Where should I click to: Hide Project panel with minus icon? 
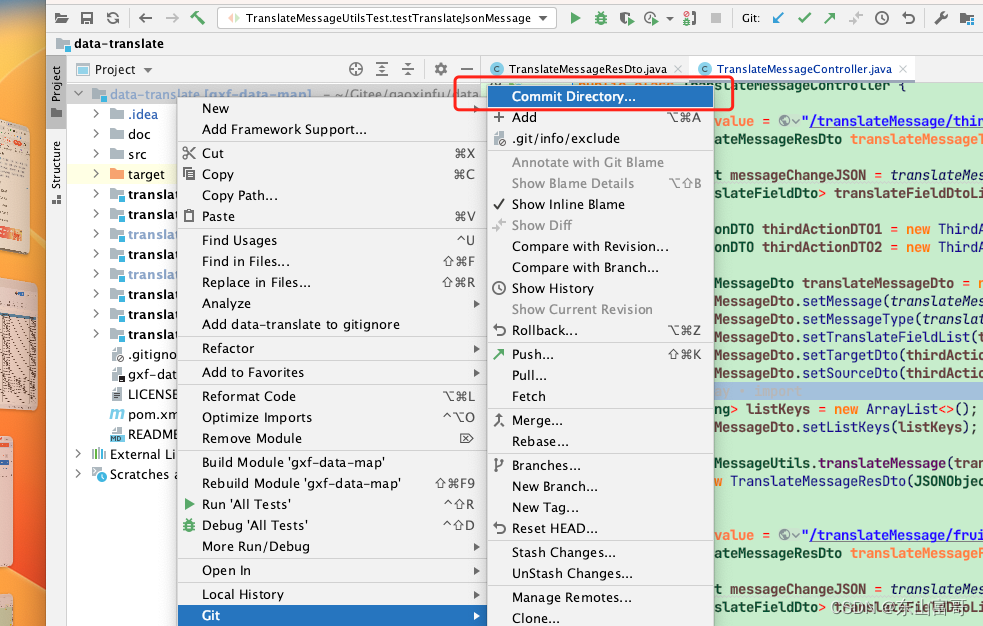point(467,69)
